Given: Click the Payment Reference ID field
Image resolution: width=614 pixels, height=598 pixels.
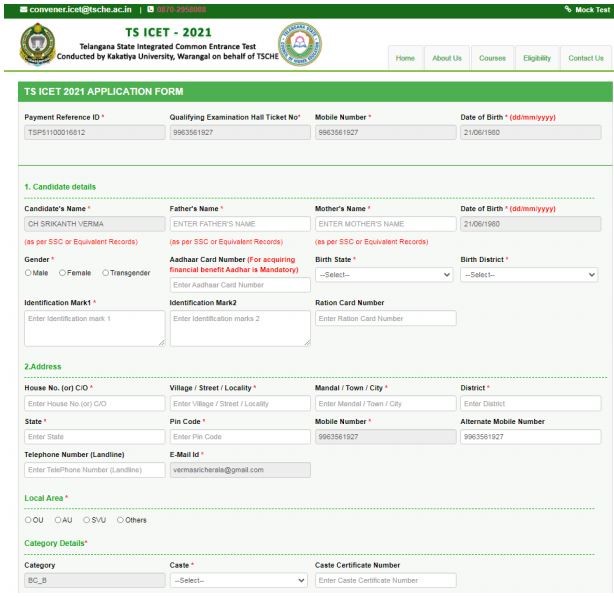Looking at the screenshot, I should click(x=95, y=132).
